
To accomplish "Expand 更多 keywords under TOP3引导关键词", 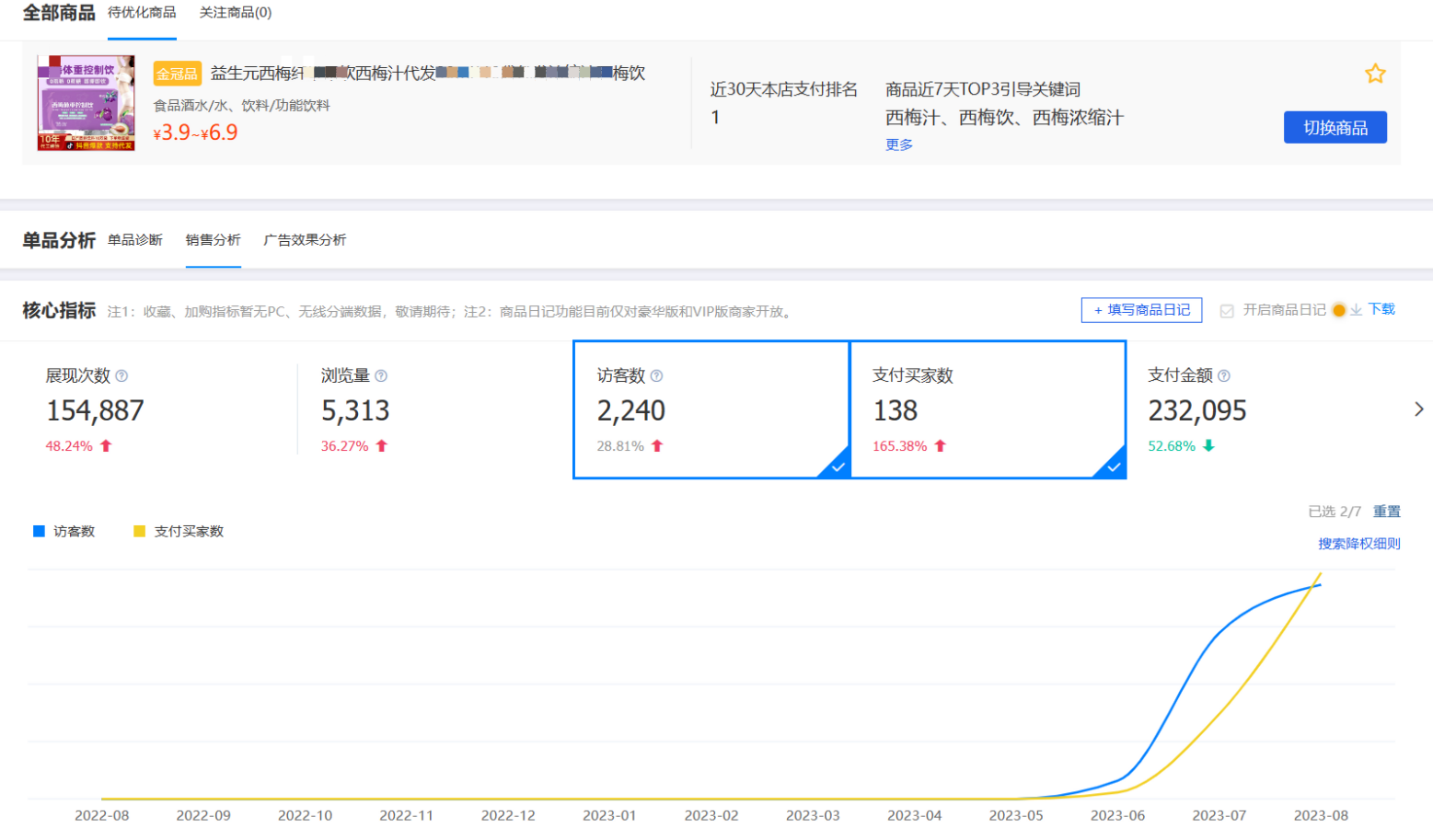I will 898,144.
